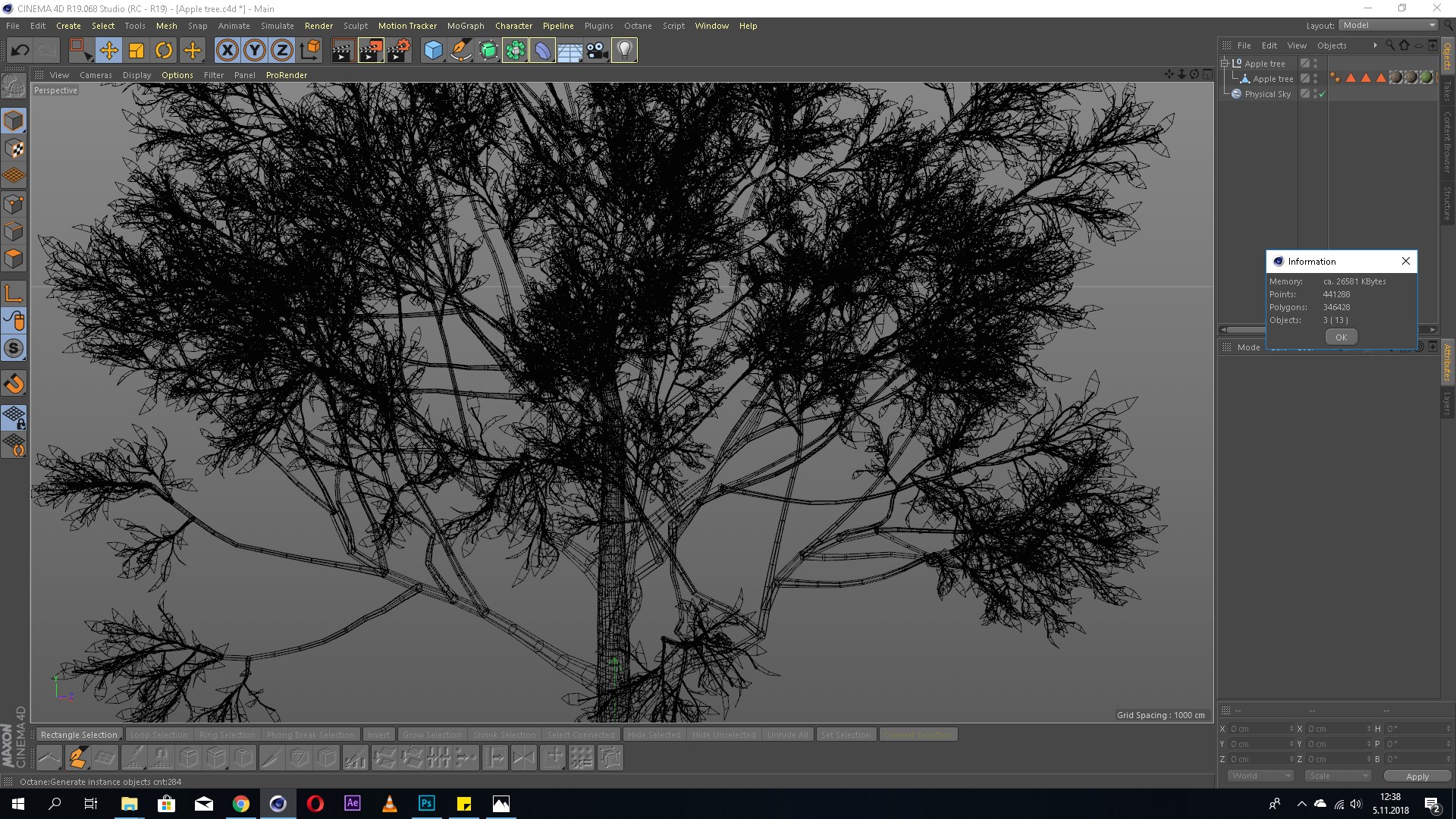
Task: Open the Scale mode dropdown
Action: (x=1338, y=776)
